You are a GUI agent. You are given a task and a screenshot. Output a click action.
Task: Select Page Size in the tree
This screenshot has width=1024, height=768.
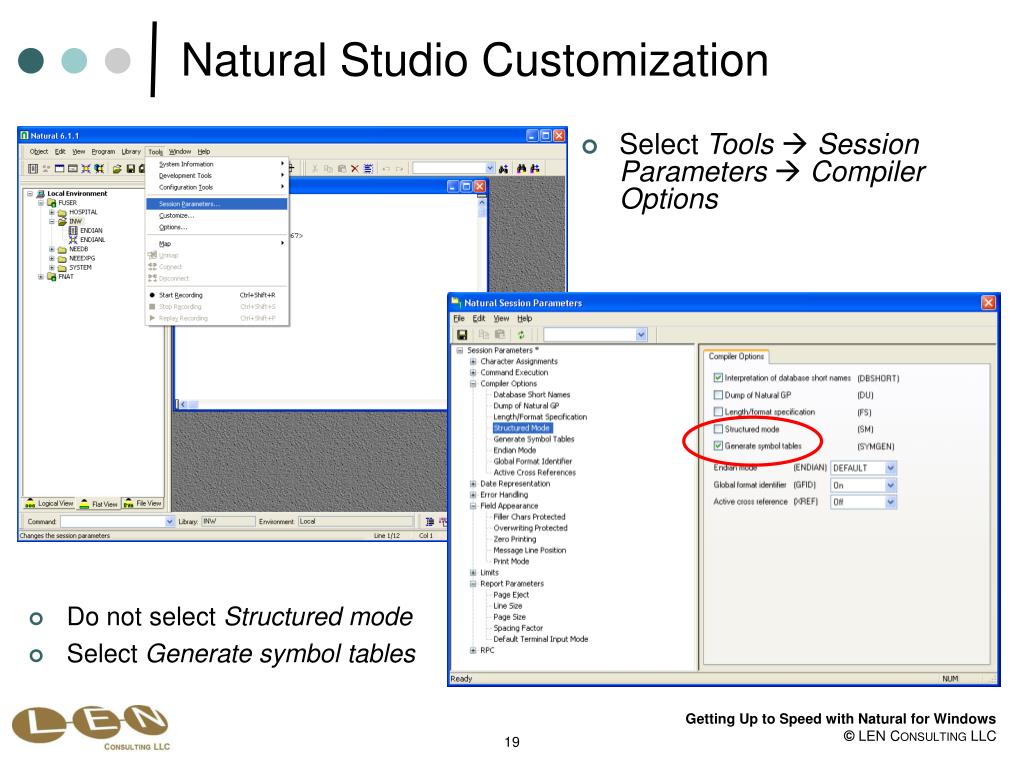coord(509,617)
